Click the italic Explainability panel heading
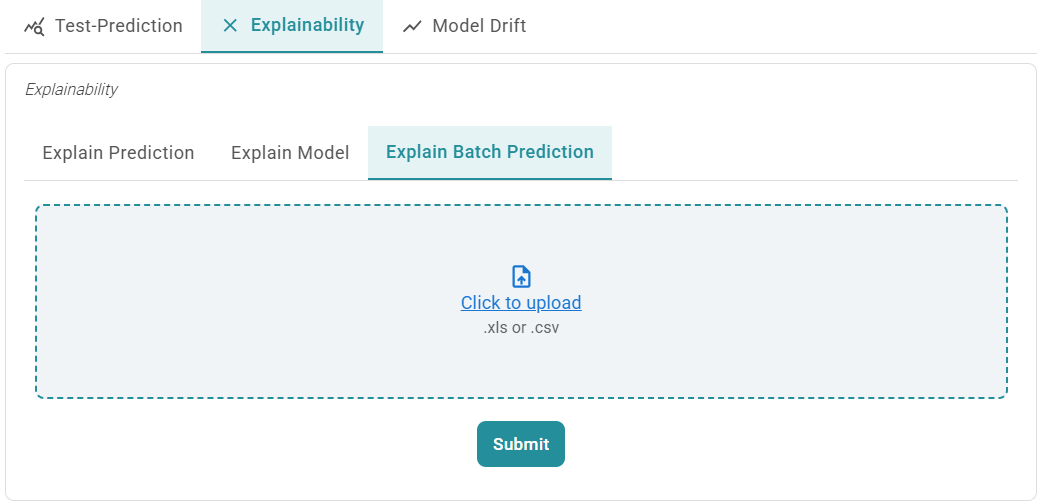The width and height of the screenshot is (1046, 502). click(x=71, y=90)
